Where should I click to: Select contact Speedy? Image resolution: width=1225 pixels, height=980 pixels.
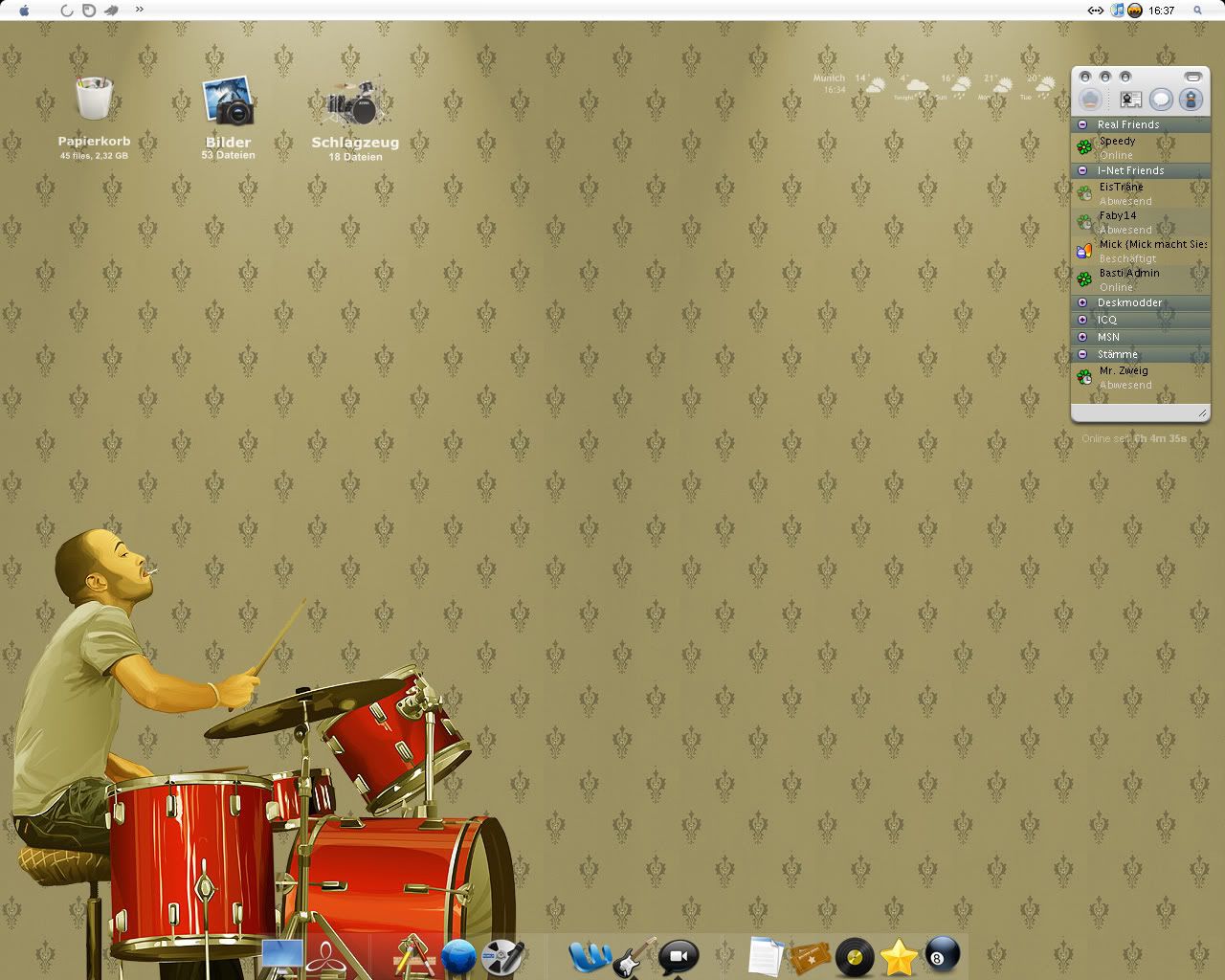point(1141,147)
